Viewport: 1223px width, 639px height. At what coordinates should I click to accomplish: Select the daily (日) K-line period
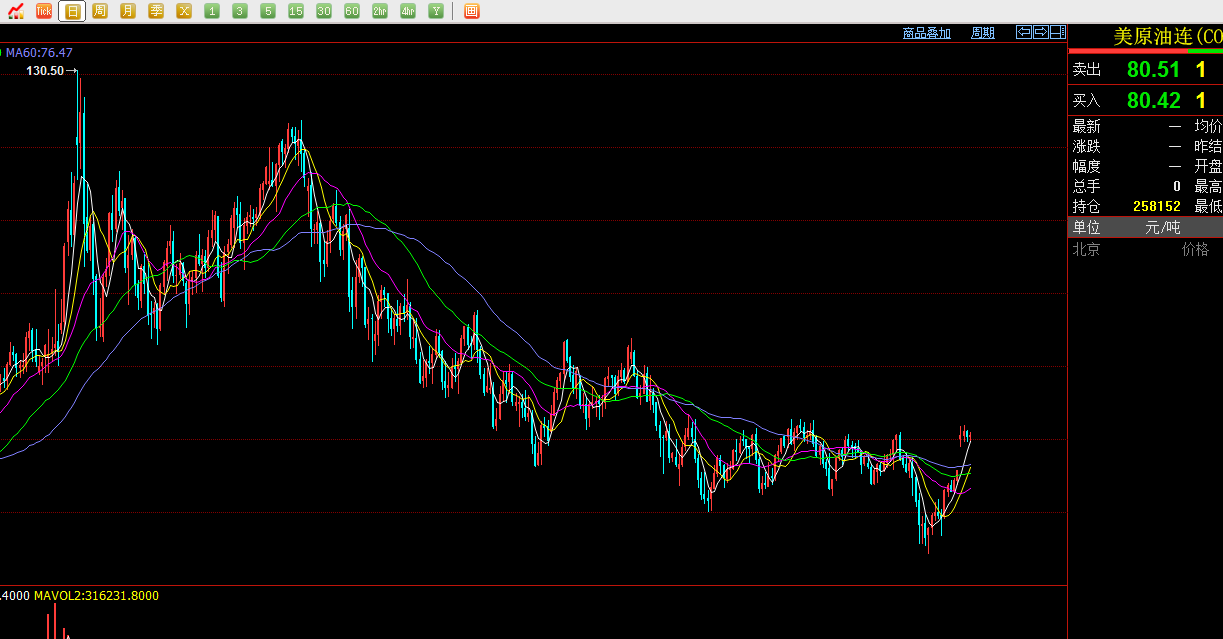pyautogui.click(x=72, y=11)
